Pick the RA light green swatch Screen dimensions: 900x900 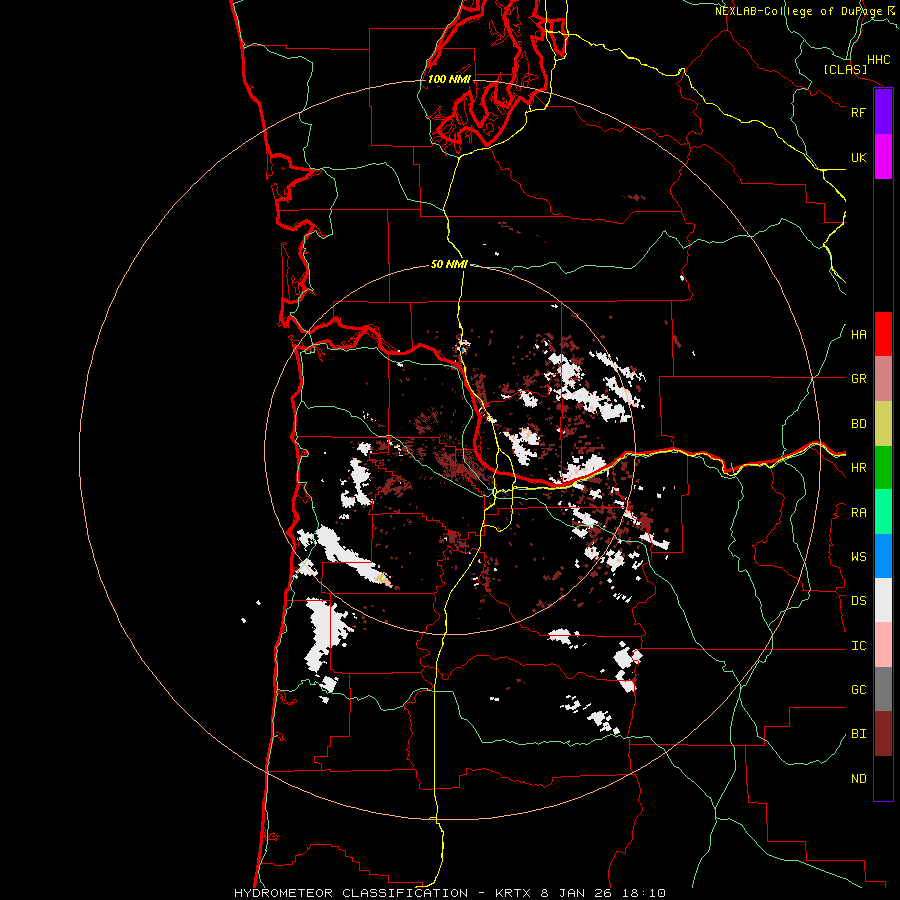coord(883,512)
